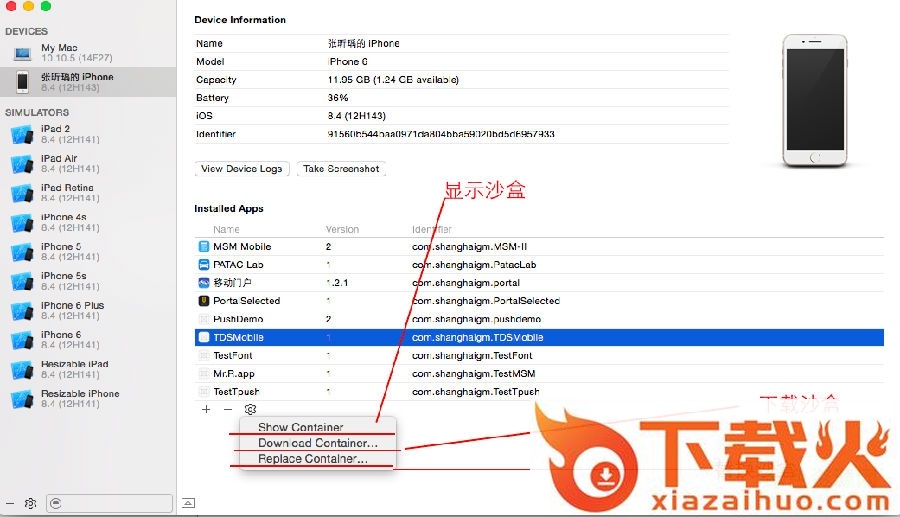Open View Device Logs
Image resolution: width=900 pixels, height=517 pixels.
[x=242, y=169]
